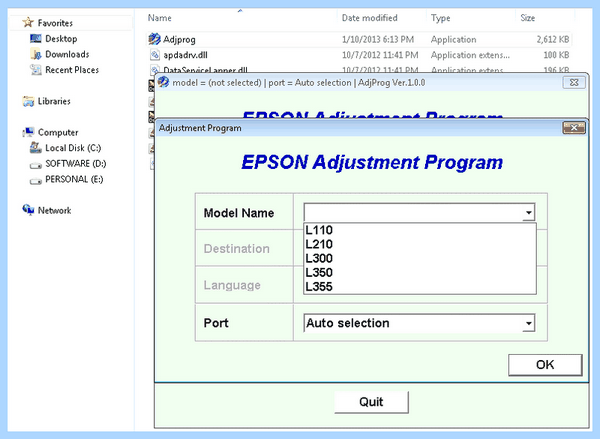Click the OK button

[545, 365]
